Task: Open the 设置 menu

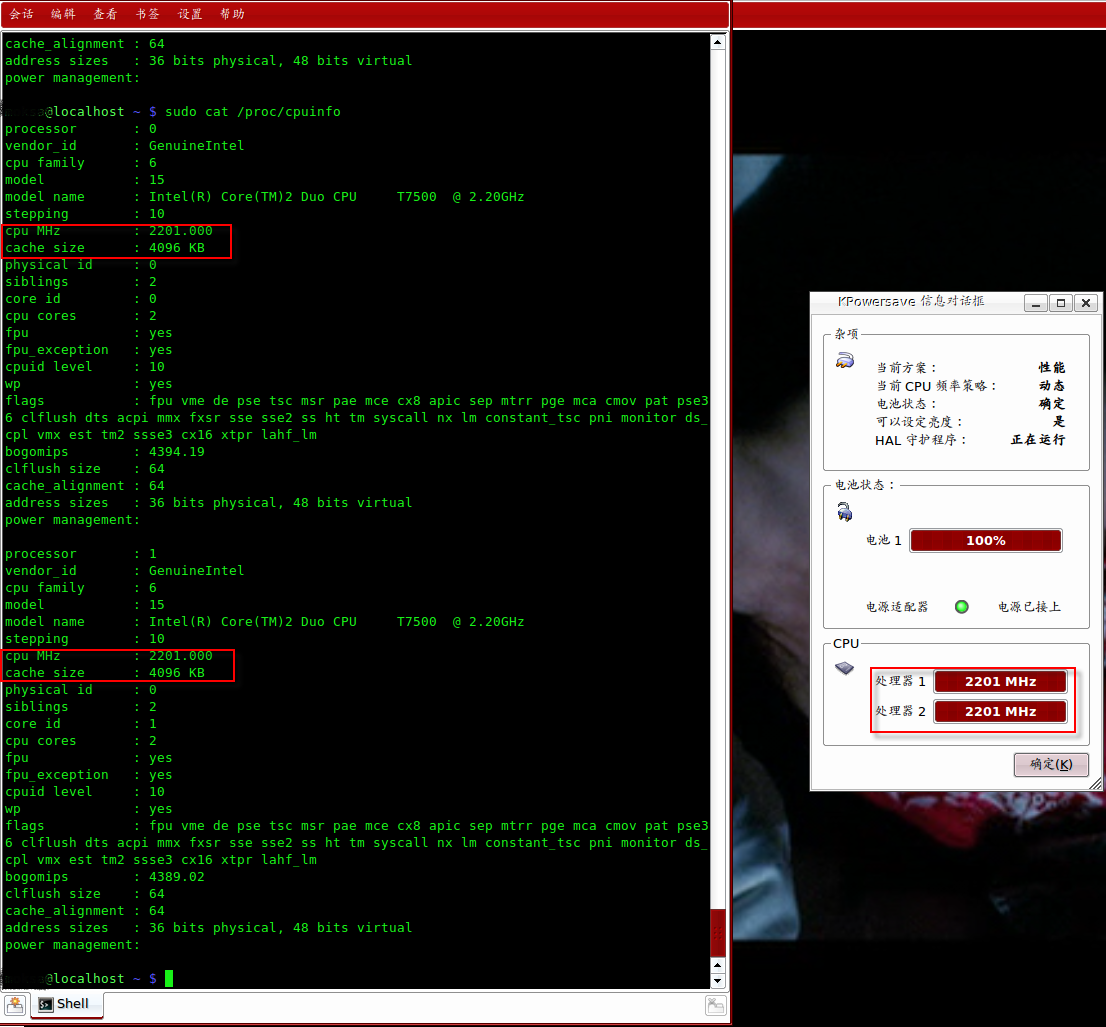Action: coord(190,14)
